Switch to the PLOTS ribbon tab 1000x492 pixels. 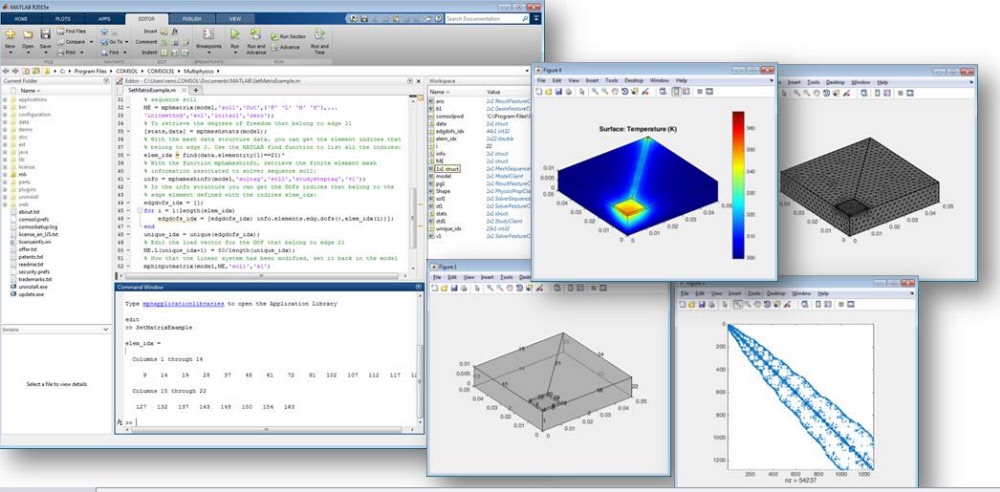click(x=62, y=19)
